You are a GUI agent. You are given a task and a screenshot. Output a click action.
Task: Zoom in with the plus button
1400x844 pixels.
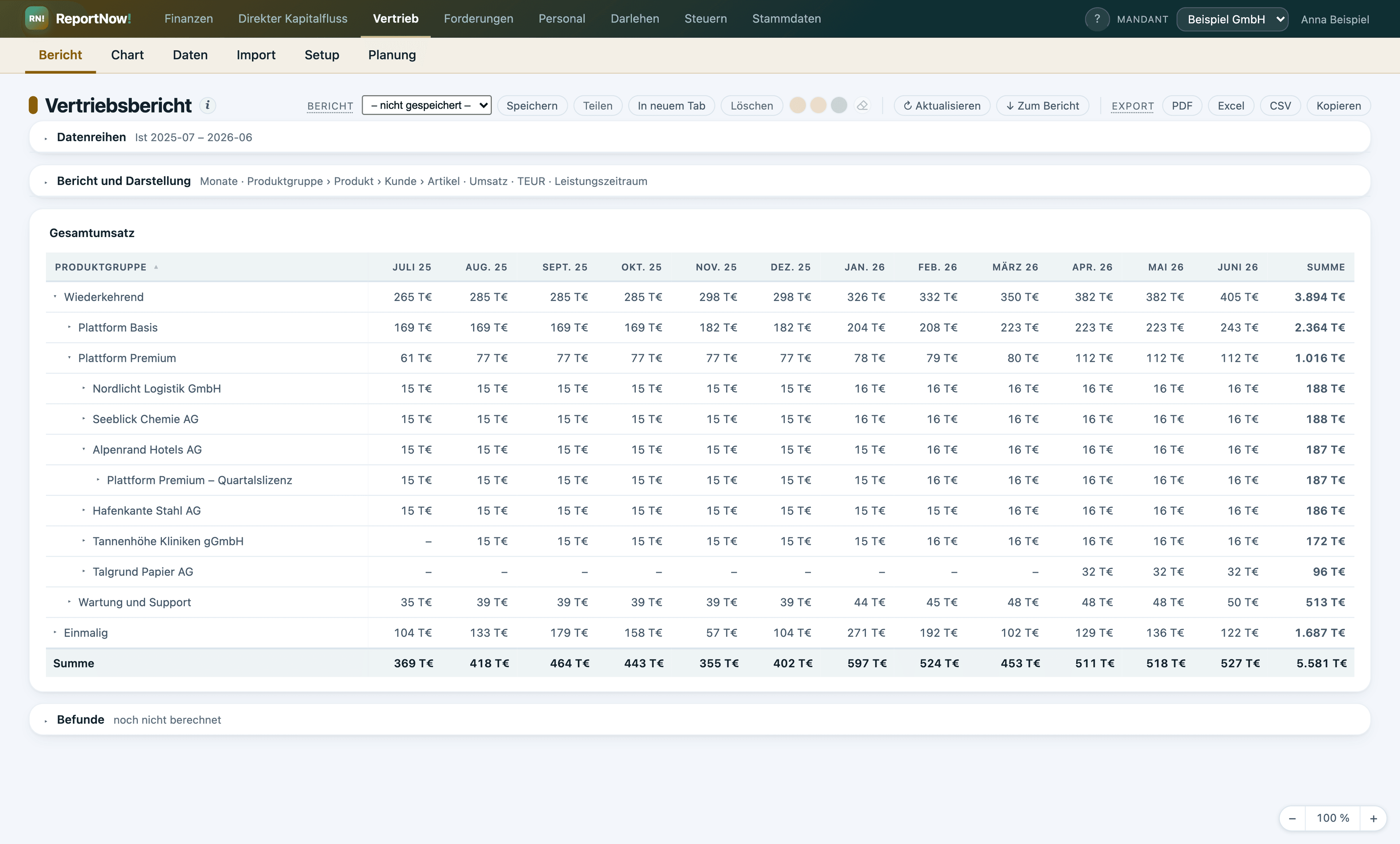click(x=1373, y=818)
